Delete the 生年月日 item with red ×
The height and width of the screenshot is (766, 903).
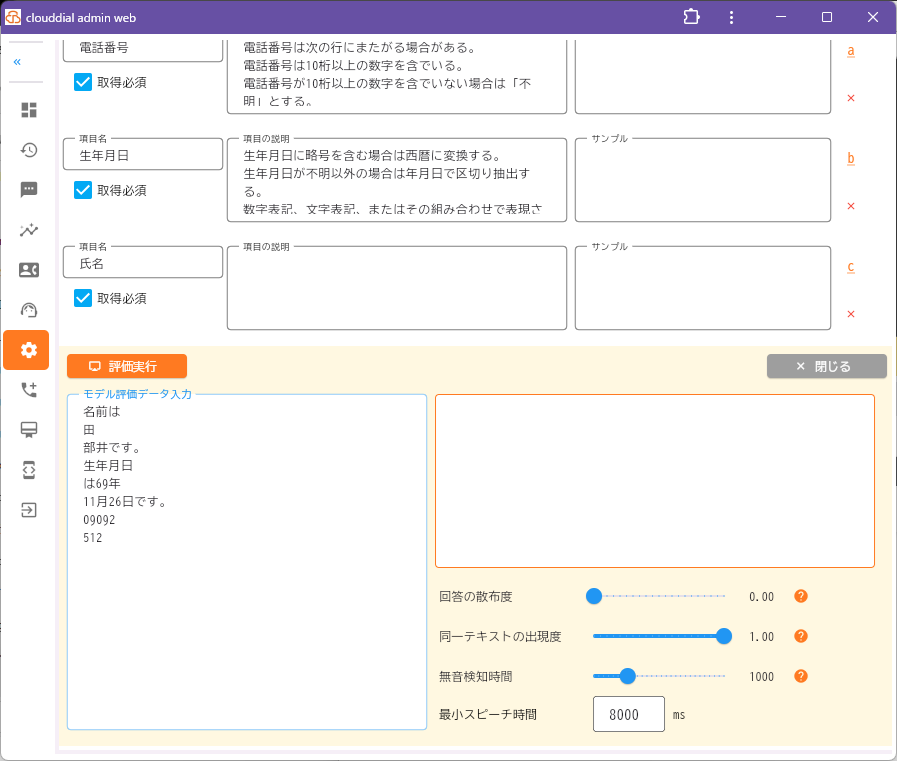[x=851, y=206]
